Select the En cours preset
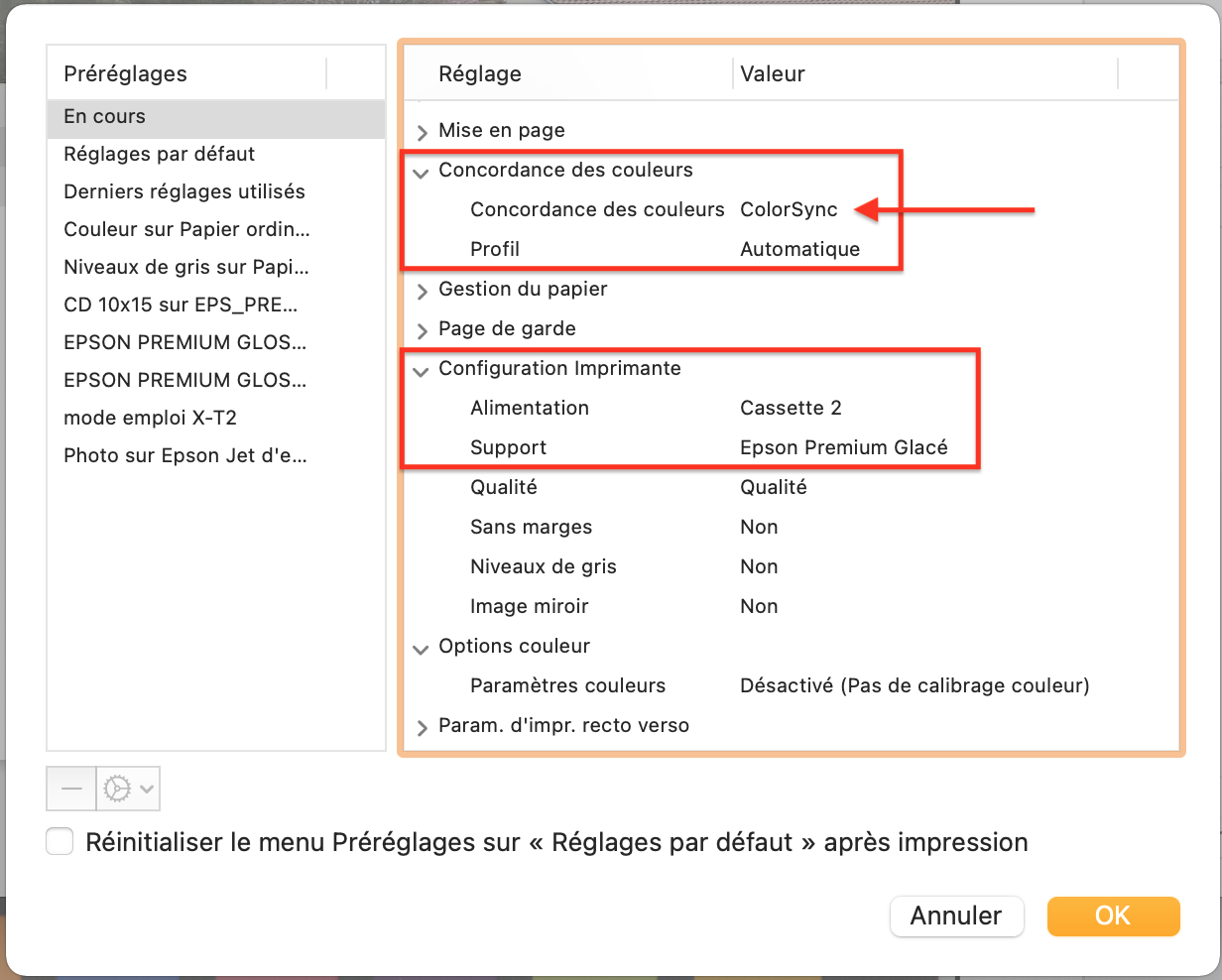The image size is (1222, 980). tap(216, 117)
